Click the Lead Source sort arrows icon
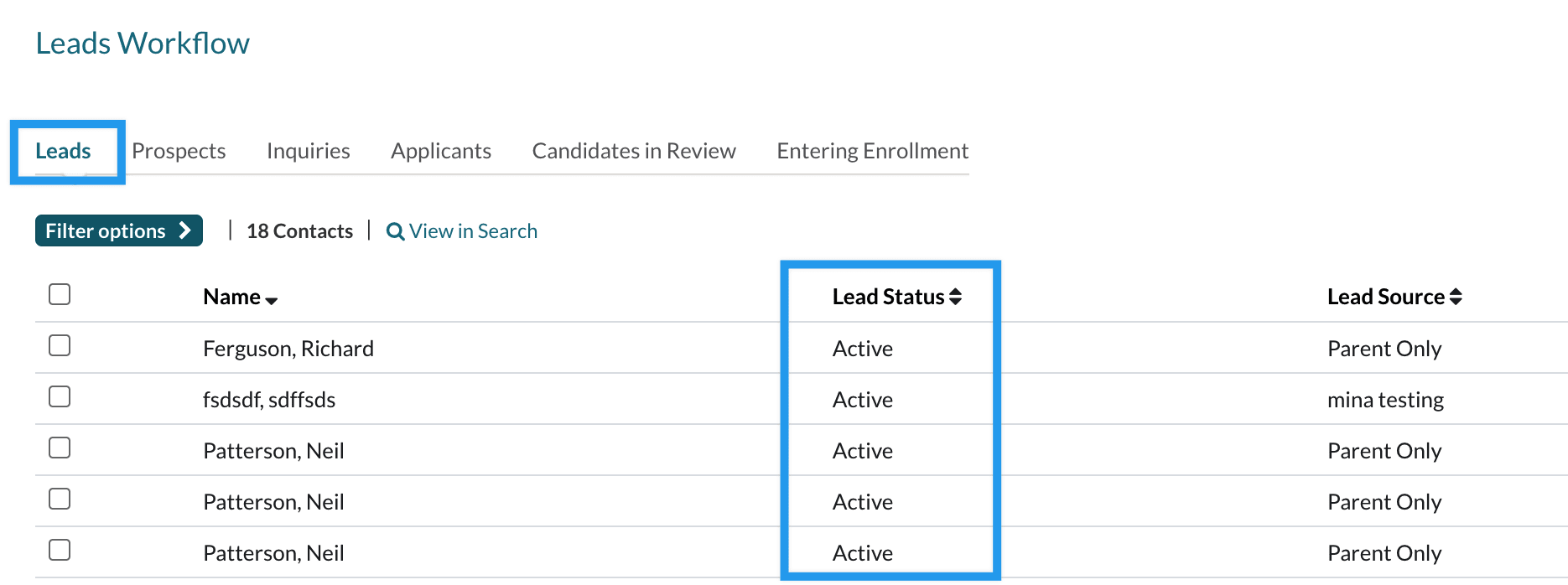The image size is (1568, 585). coord(1456,297)
